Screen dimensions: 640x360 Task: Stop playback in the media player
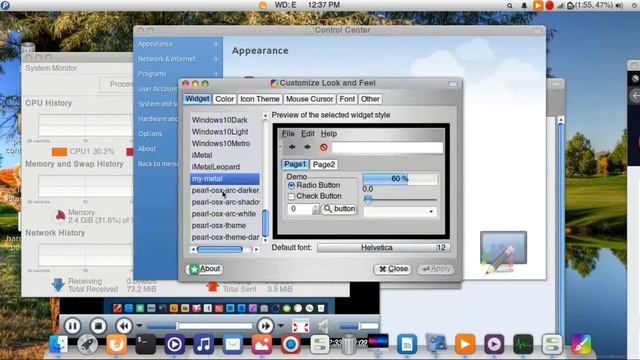(x=98, y=326)
